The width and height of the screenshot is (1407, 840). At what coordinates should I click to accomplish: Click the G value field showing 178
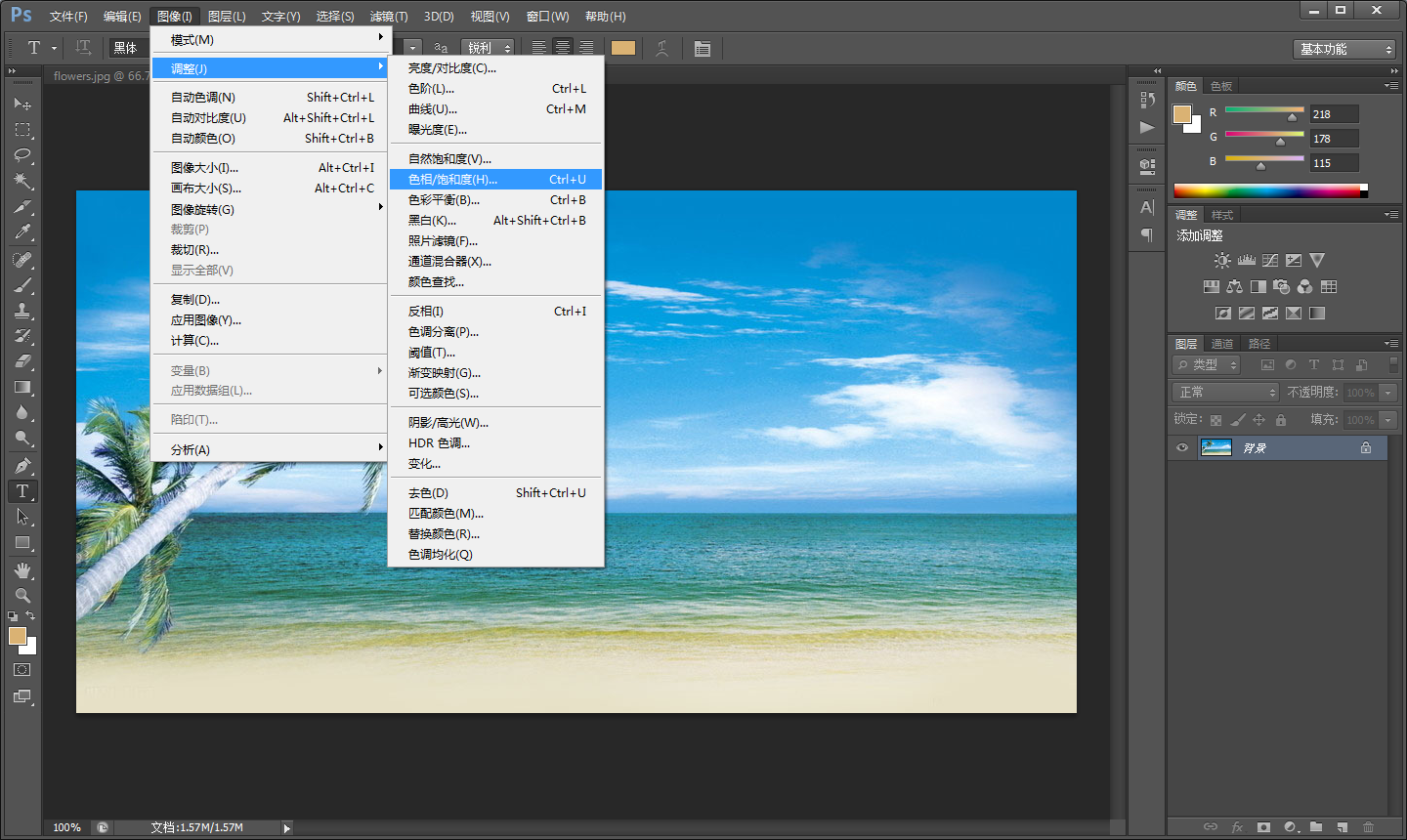(x=1334, y=139)
